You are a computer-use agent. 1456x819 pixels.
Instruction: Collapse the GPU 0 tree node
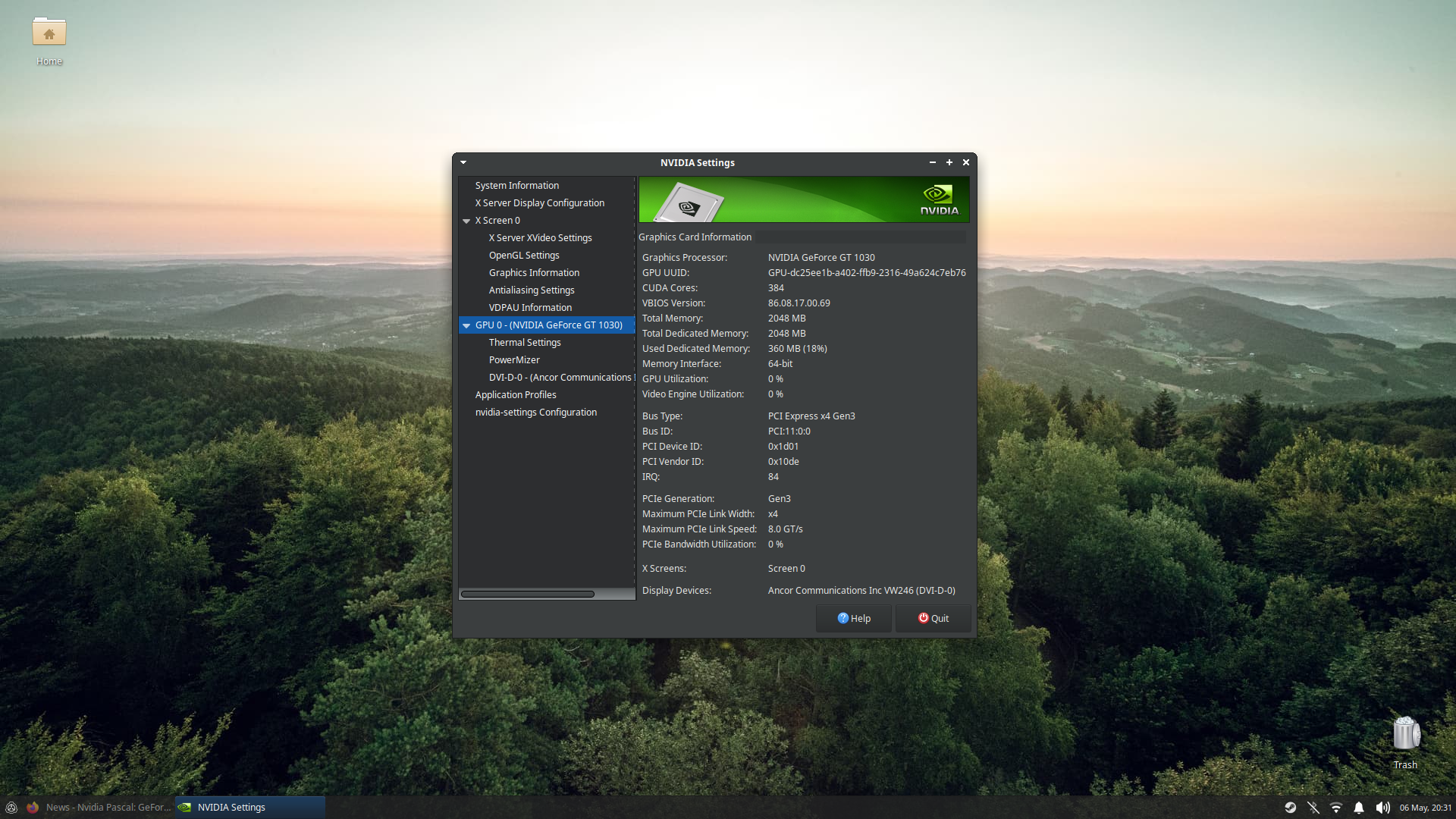click(x=466, y=325)
